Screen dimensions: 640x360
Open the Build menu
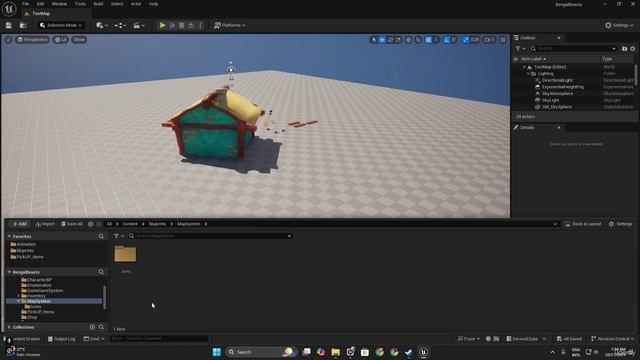(98, 4)
